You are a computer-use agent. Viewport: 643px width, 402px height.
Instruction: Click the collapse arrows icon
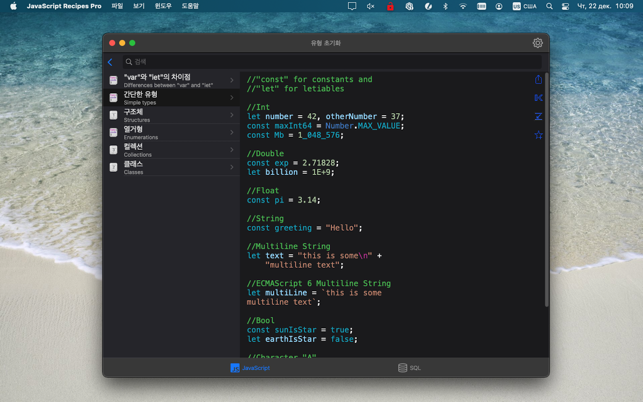(538, 98)
